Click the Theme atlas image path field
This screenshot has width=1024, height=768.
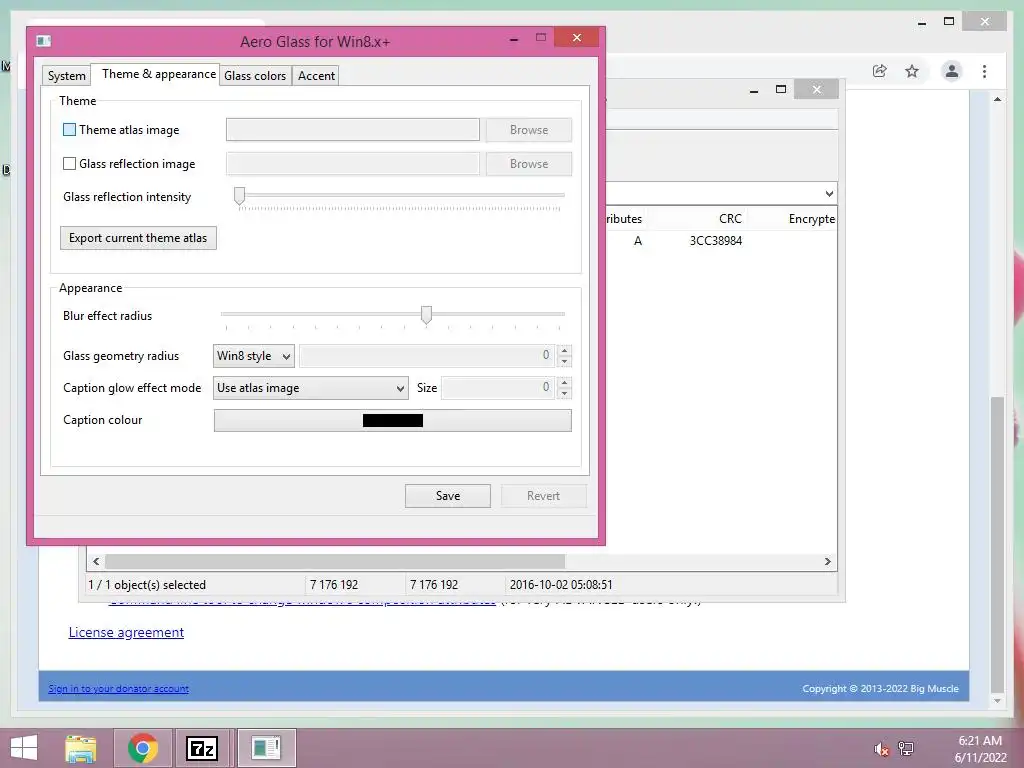(353, 129)
